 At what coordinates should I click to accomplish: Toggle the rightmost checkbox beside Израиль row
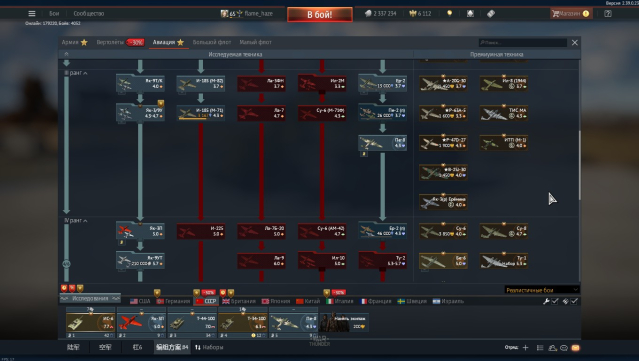[x=574, y=301]
